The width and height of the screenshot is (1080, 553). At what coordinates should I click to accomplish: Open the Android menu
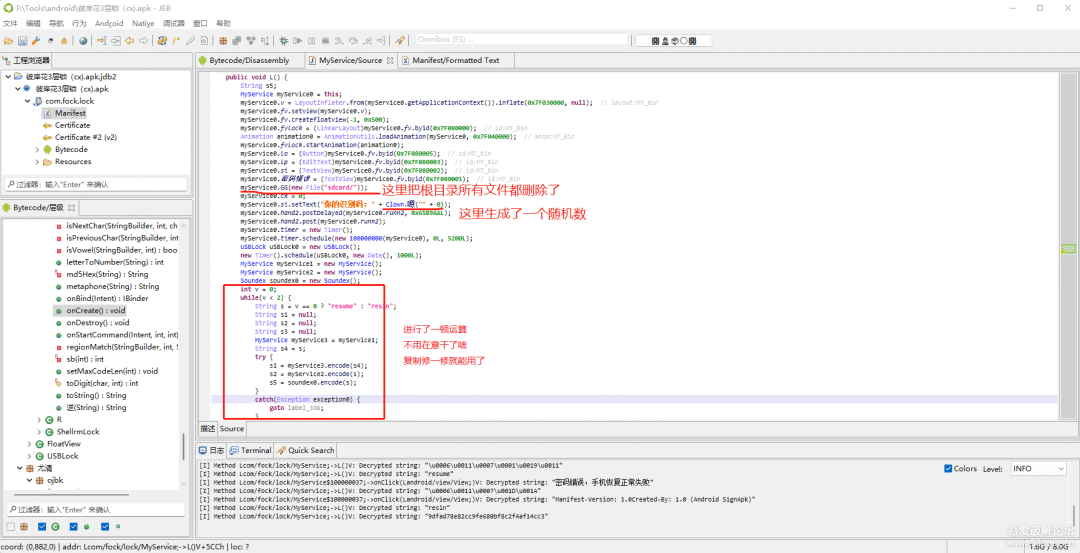(x=109, y=23)
